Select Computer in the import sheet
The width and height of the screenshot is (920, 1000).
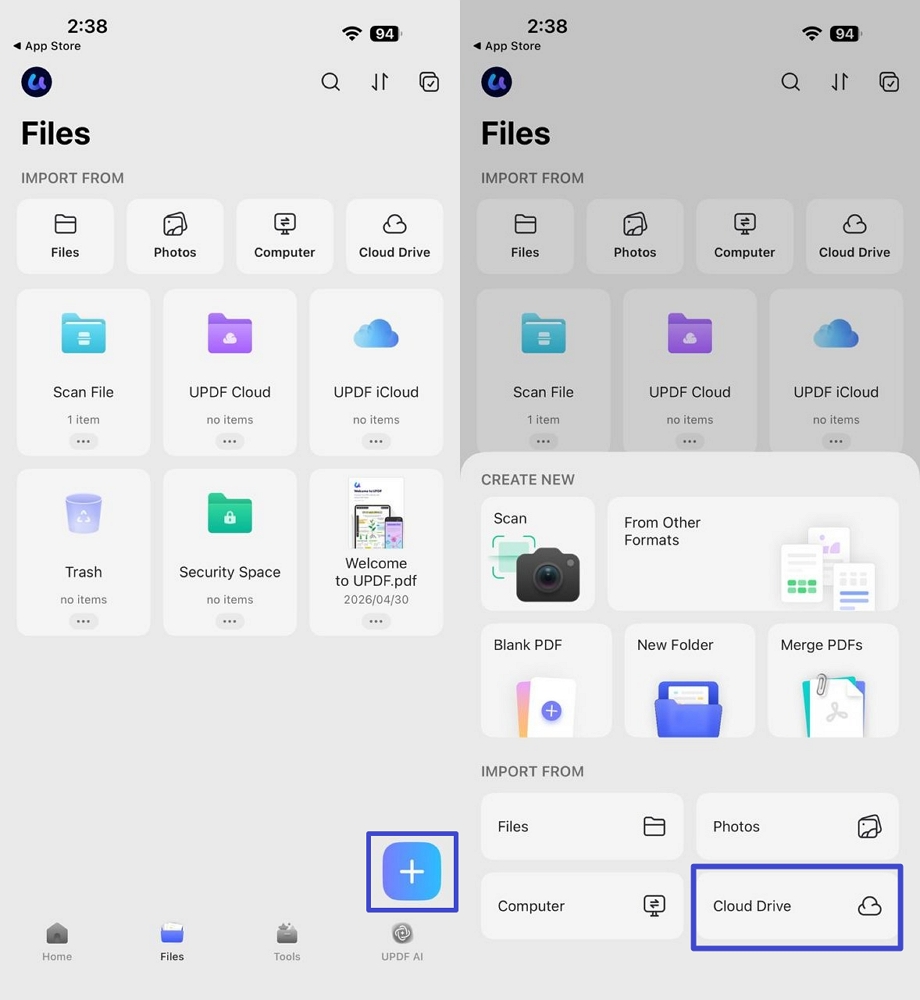(x=582, y=906)
